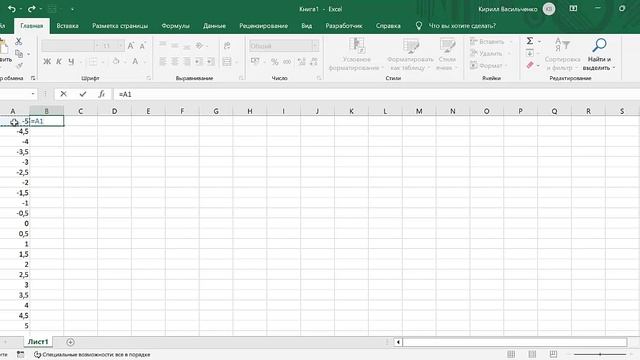Open the Стили ячеек gallery
The height and width of the screenshot is (360, 640).
(x=447, y=55)
